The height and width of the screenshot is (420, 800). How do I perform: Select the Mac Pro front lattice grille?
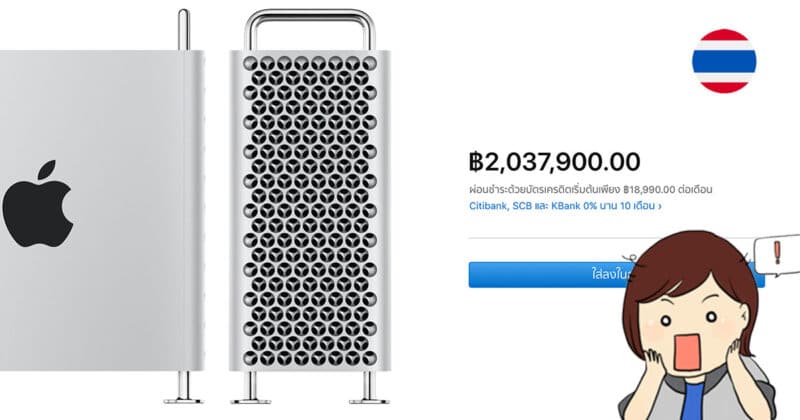coord(310,211)
